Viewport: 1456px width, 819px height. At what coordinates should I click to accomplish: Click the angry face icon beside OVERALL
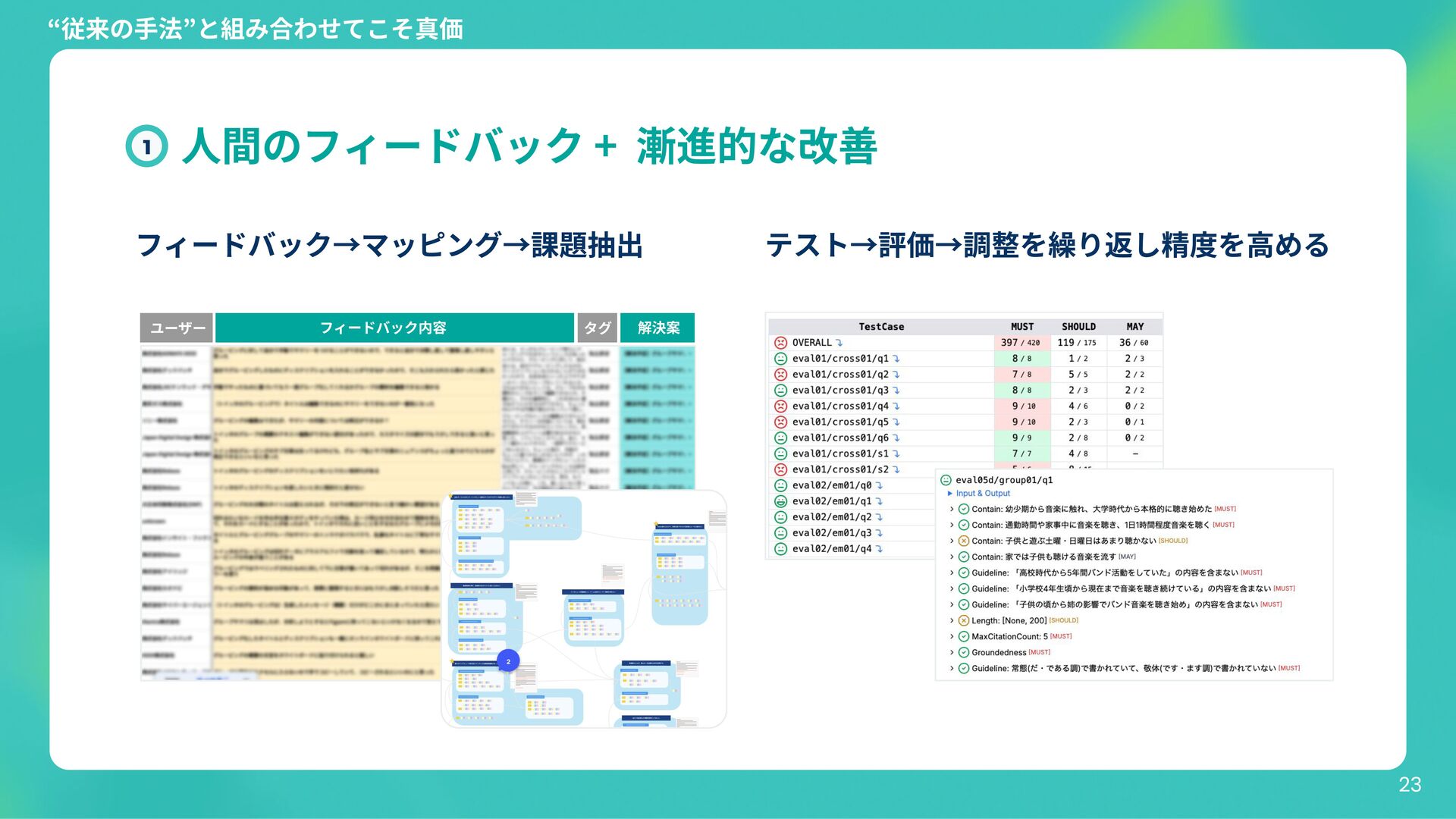780,343
